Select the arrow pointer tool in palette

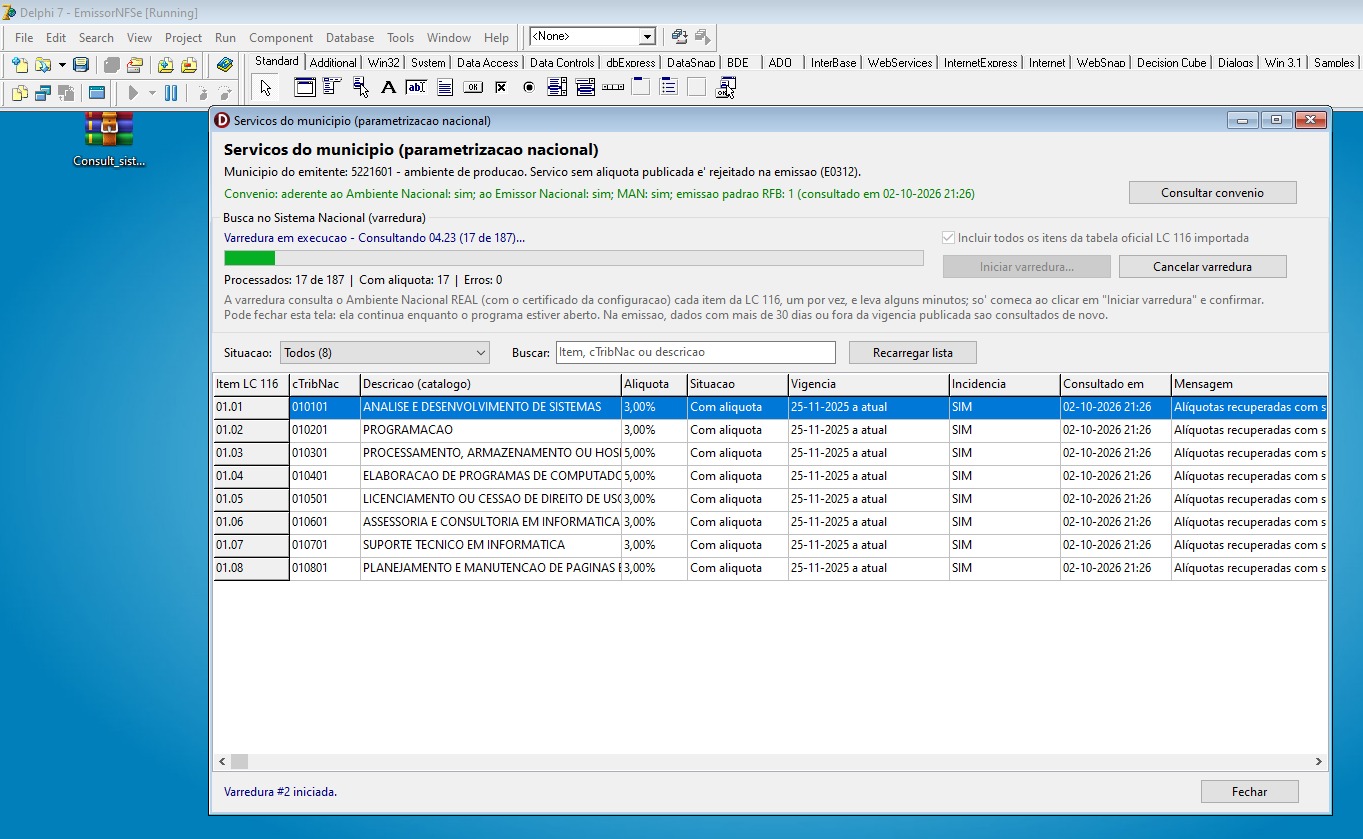pos(265,88)
